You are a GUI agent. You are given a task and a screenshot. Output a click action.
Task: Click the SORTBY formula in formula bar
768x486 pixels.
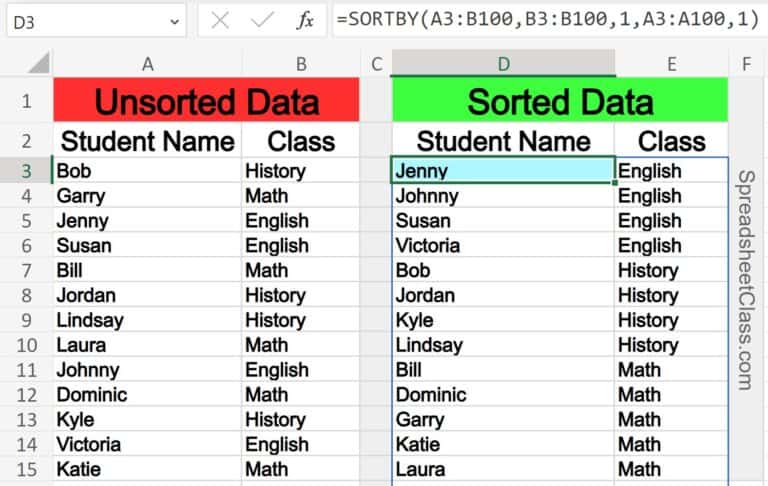click(x=548, y=20)
